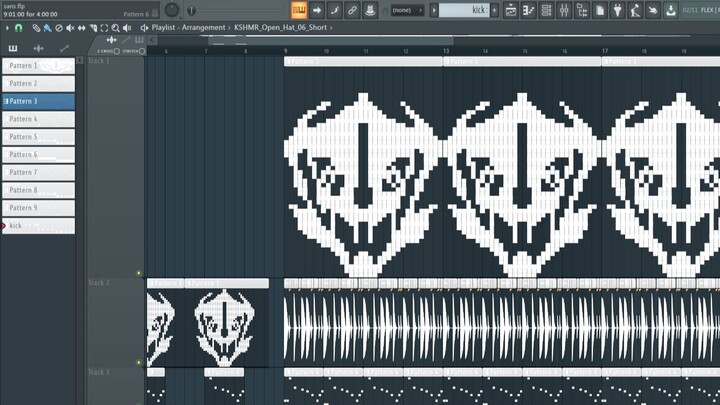Click Playlist in the breadcrumb
This screenshot has width=720, height=405.
(163, 28)
